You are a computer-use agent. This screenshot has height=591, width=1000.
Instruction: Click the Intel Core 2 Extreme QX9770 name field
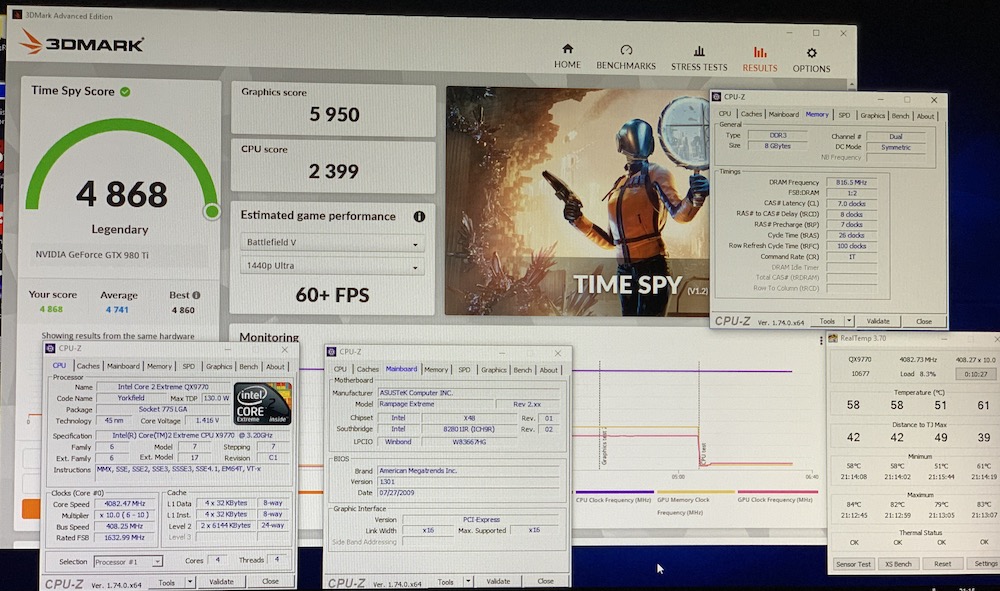click(x=164, y=387)
